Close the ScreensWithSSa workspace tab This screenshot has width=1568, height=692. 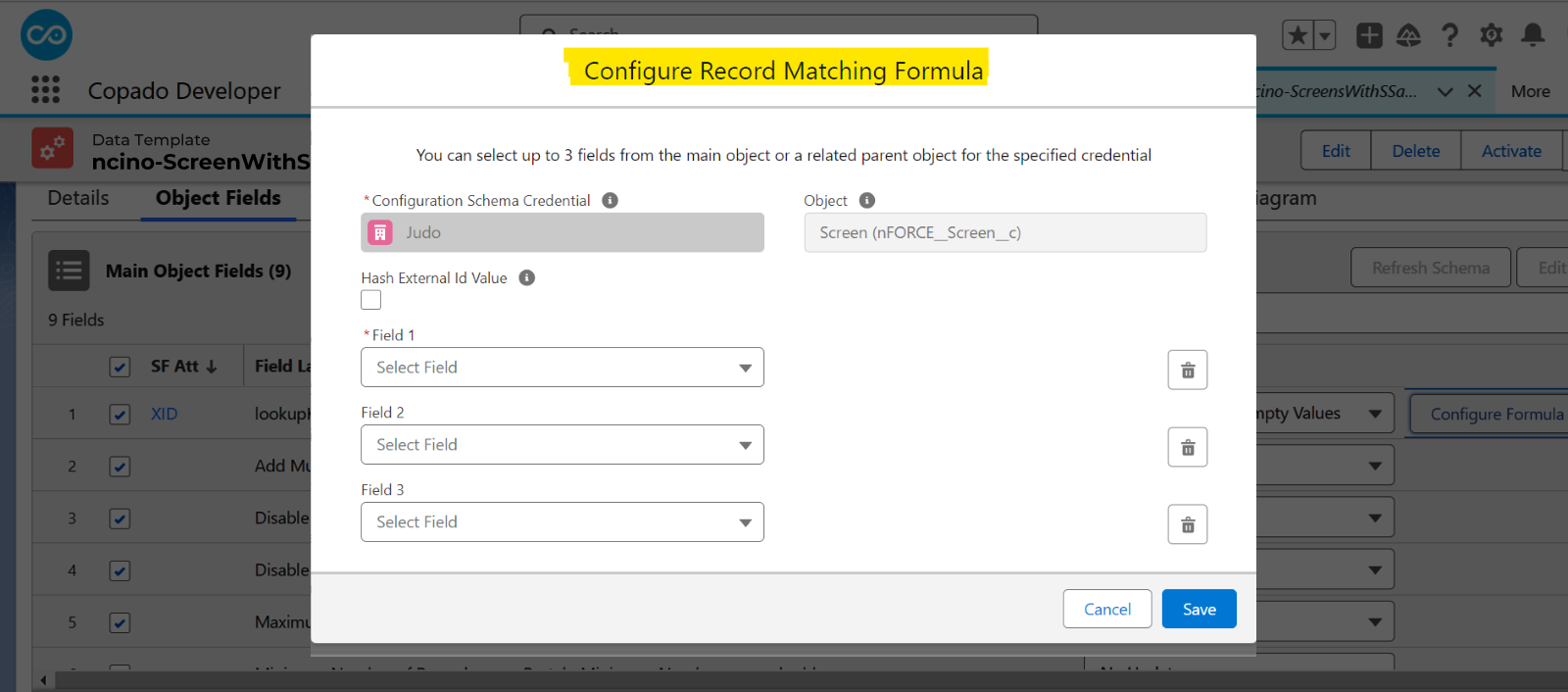1474,91
